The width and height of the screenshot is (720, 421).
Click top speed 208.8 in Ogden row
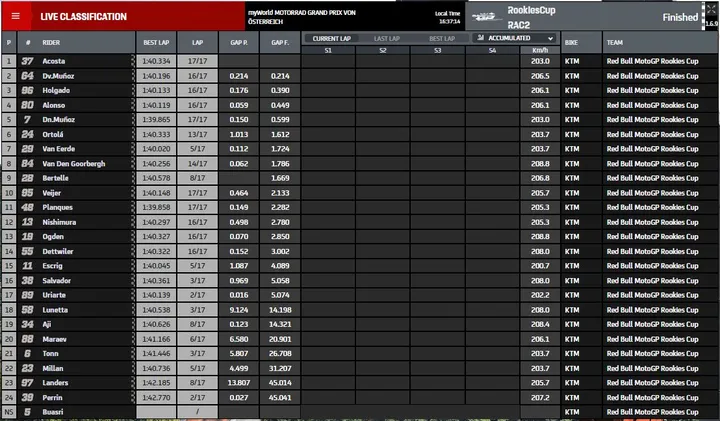pos(540,236)
